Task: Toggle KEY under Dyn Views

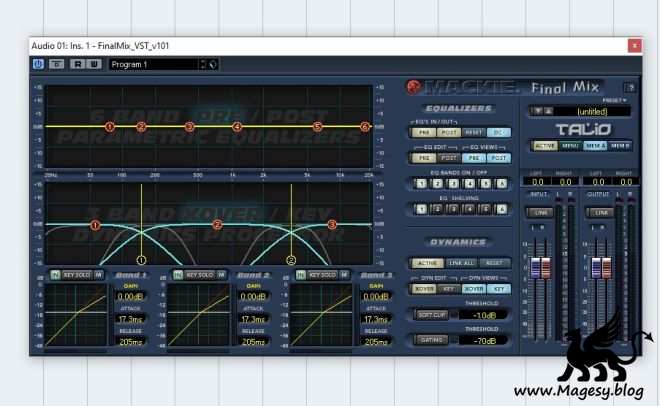Action: click(x=498, y=289)
